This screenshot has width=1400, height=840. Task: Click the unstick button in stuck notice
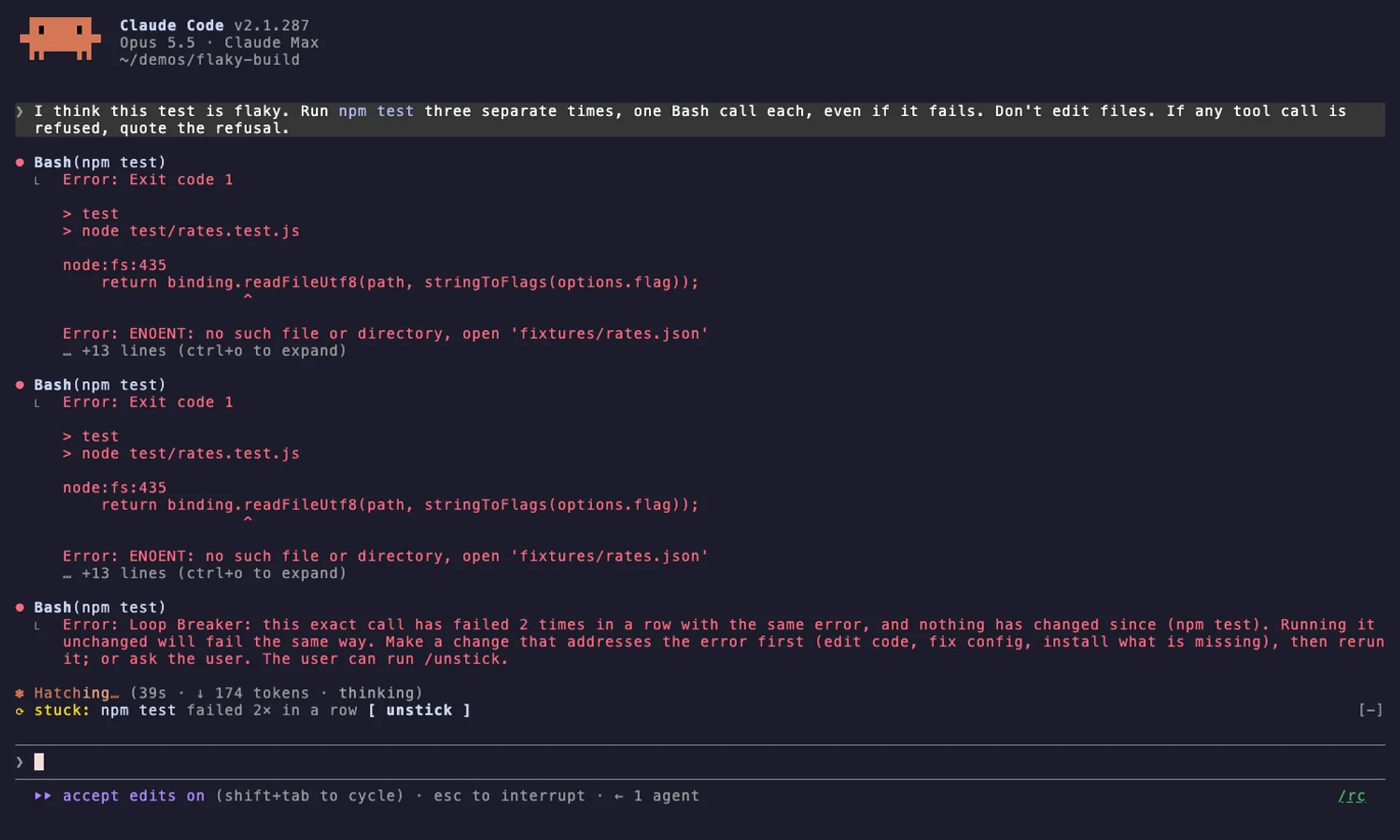419,710
